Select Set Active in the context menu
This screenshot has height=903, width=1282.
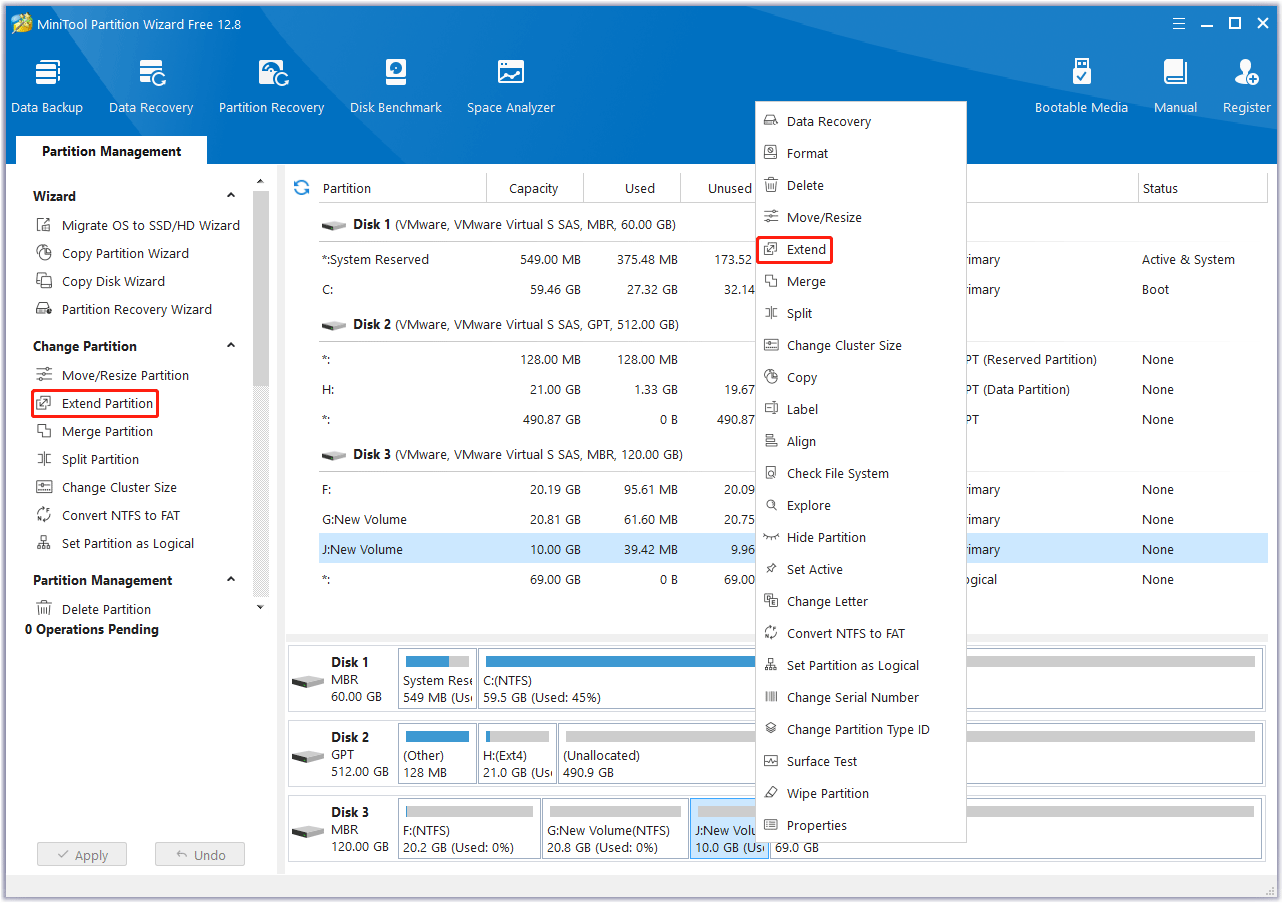coord(860,569)
